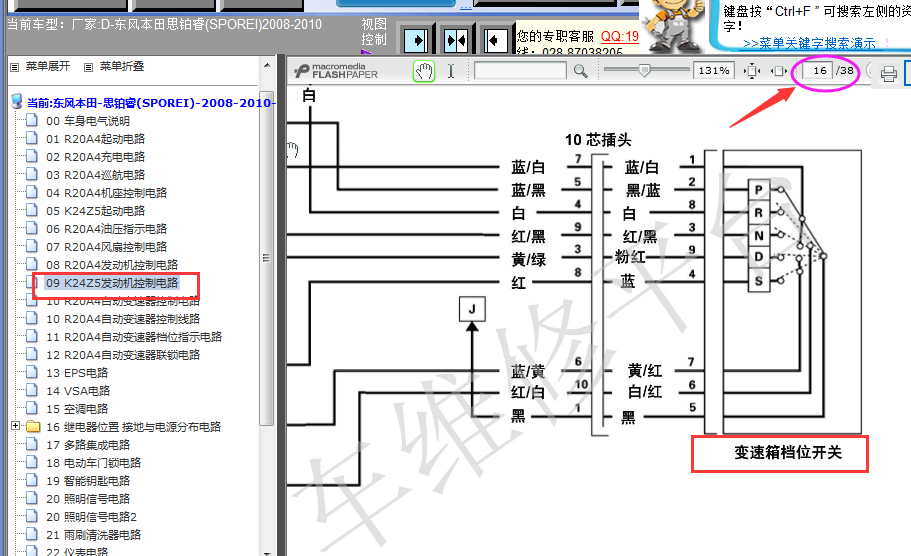Click document icon of 13 EPS电路
Viewport: 911px width, 556px height.
32,372
